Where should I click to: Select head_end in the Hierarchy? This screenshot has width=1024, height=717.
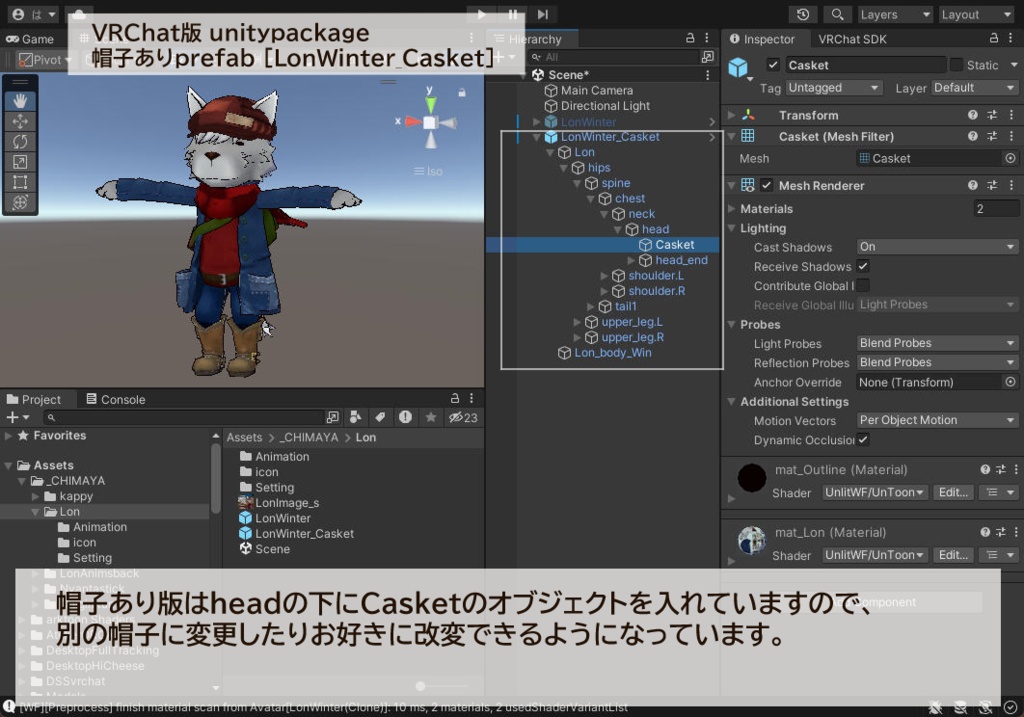point(681,260)
